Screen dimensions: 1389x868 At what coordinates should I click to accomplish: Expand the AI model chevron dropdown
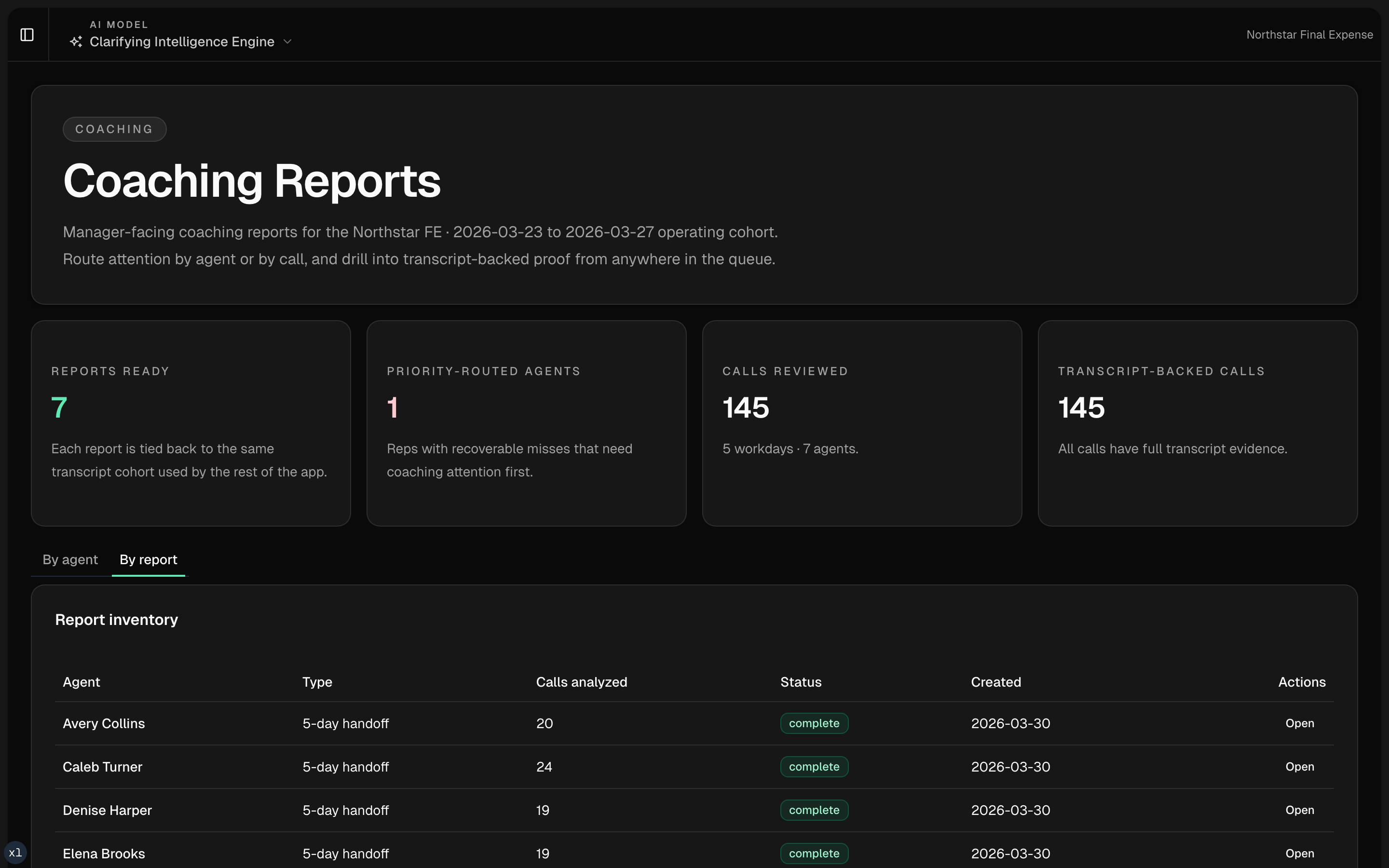288,42
